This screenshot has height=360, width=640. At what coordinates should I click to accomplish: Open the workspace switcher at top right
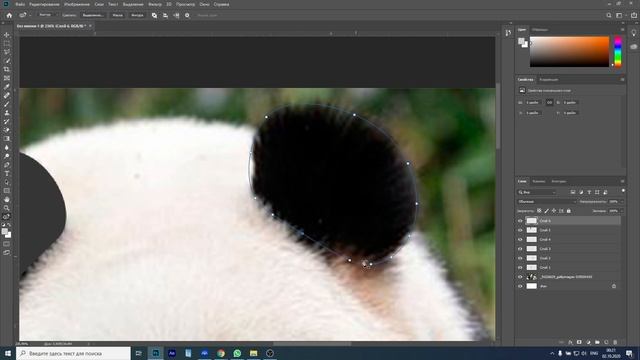(620, 16)
